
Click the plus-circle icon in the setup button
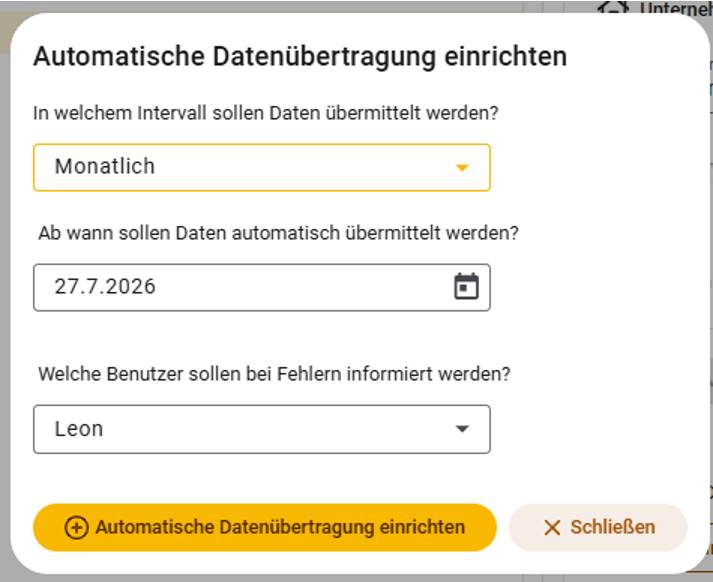point(76,527)
